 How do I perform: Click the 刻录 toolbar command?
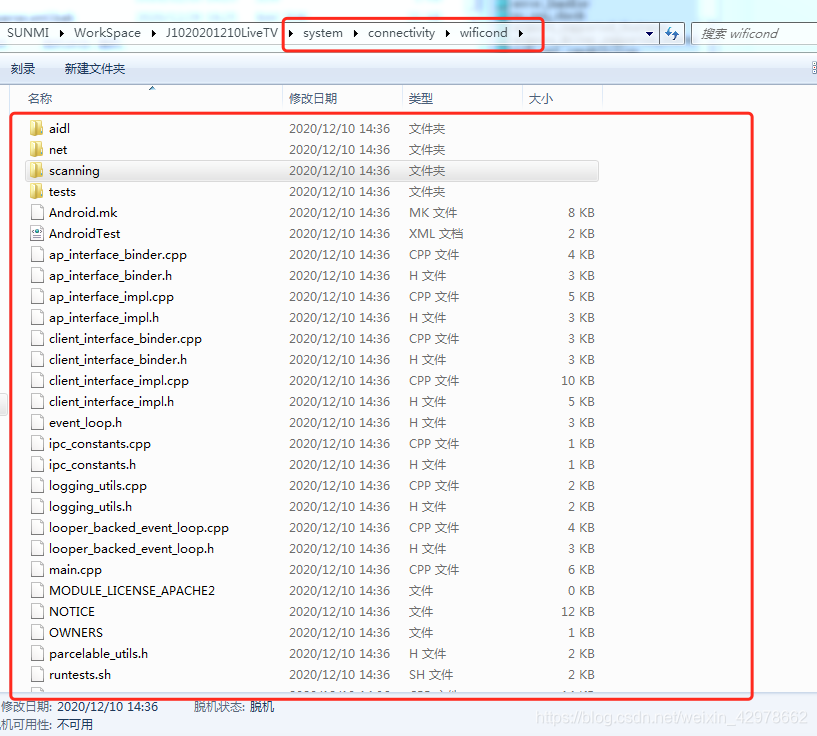(23, 69)
